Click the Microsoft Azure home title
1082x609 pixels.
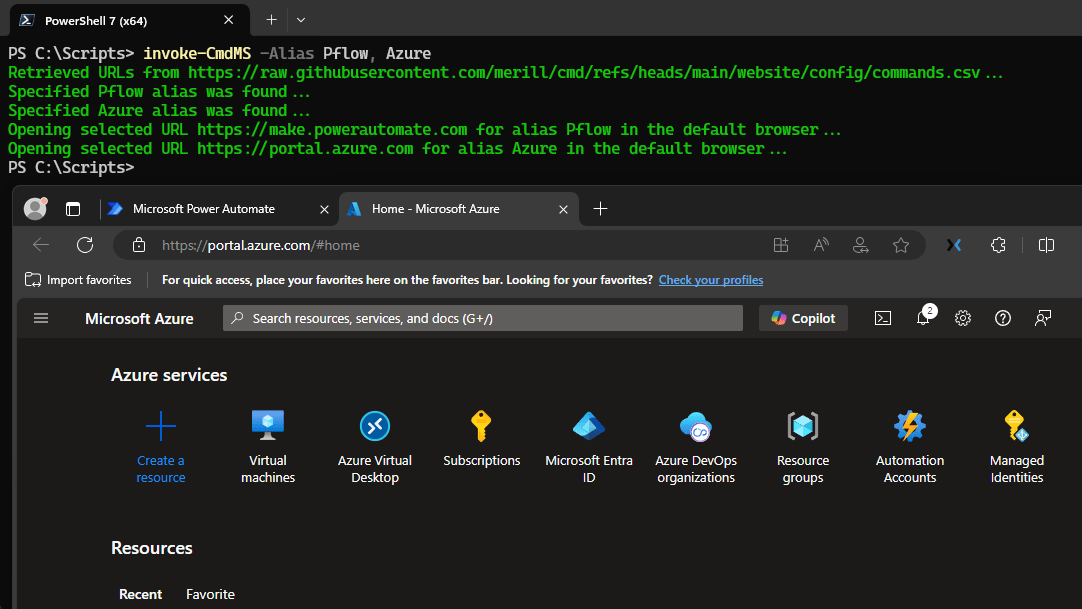139,319
